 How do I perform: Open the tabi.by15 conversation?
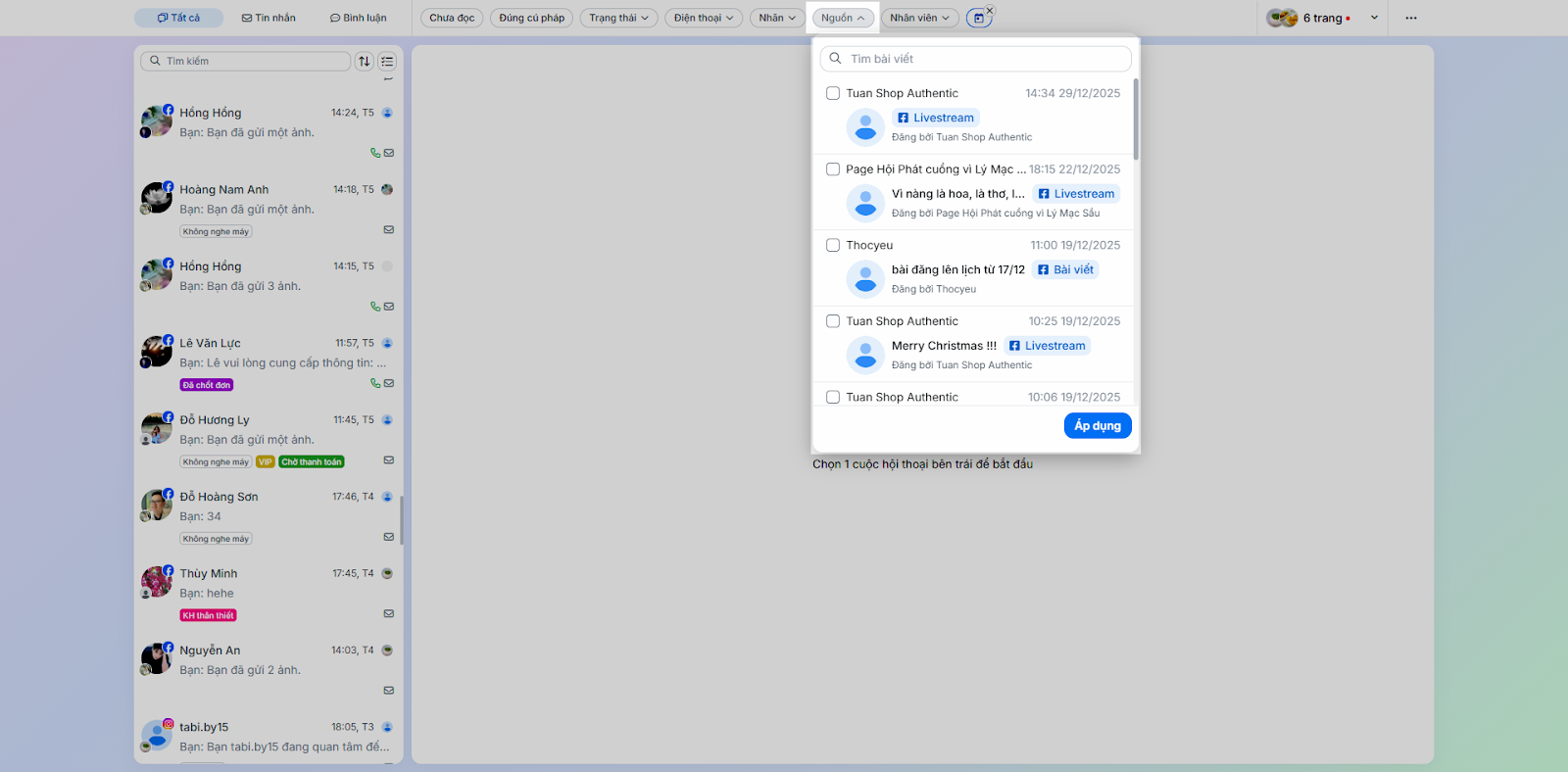pyautogui.click(x=269, y=737)
